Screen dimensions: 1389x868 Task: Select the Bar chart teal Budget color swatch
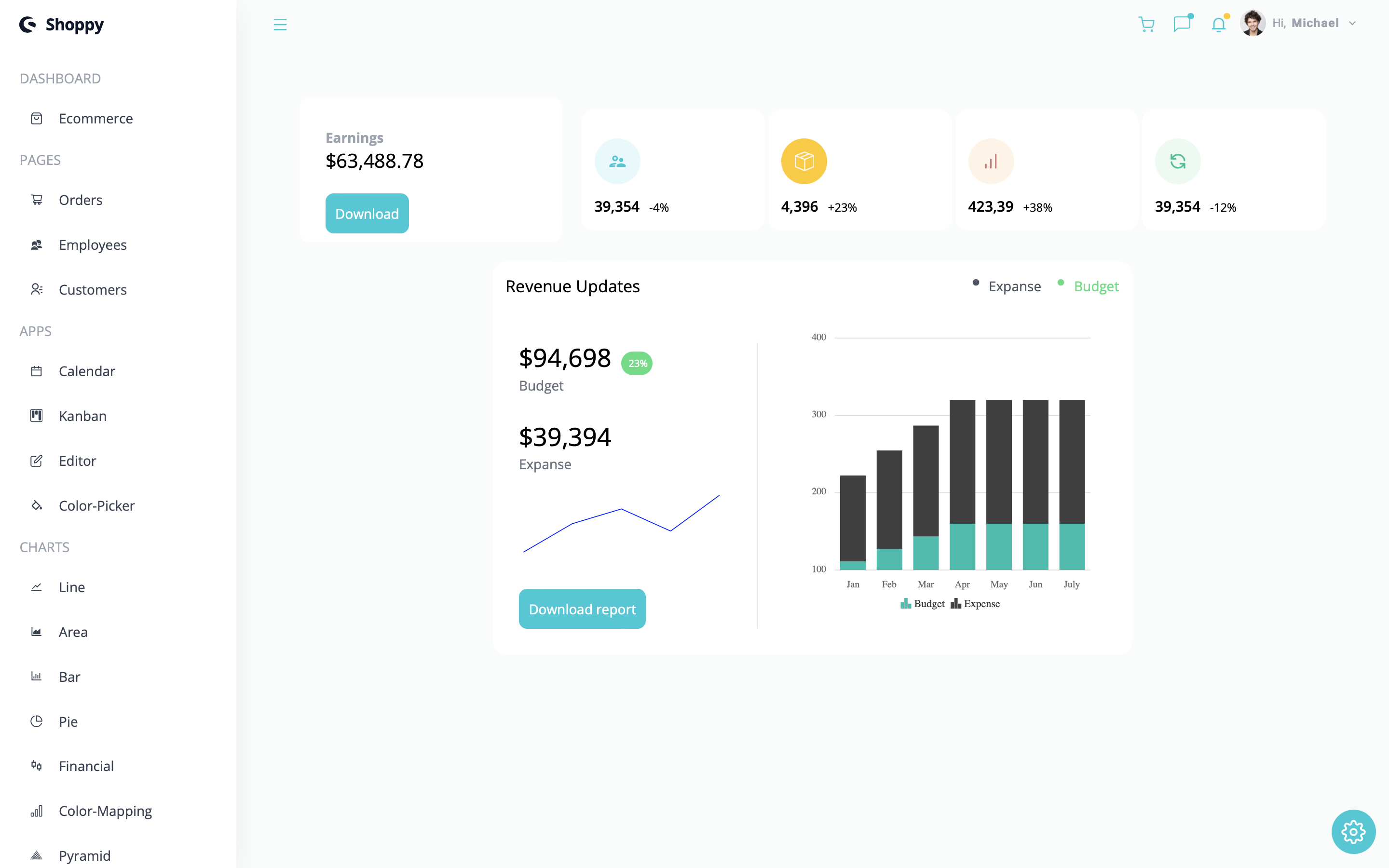(x=907, y=603)
